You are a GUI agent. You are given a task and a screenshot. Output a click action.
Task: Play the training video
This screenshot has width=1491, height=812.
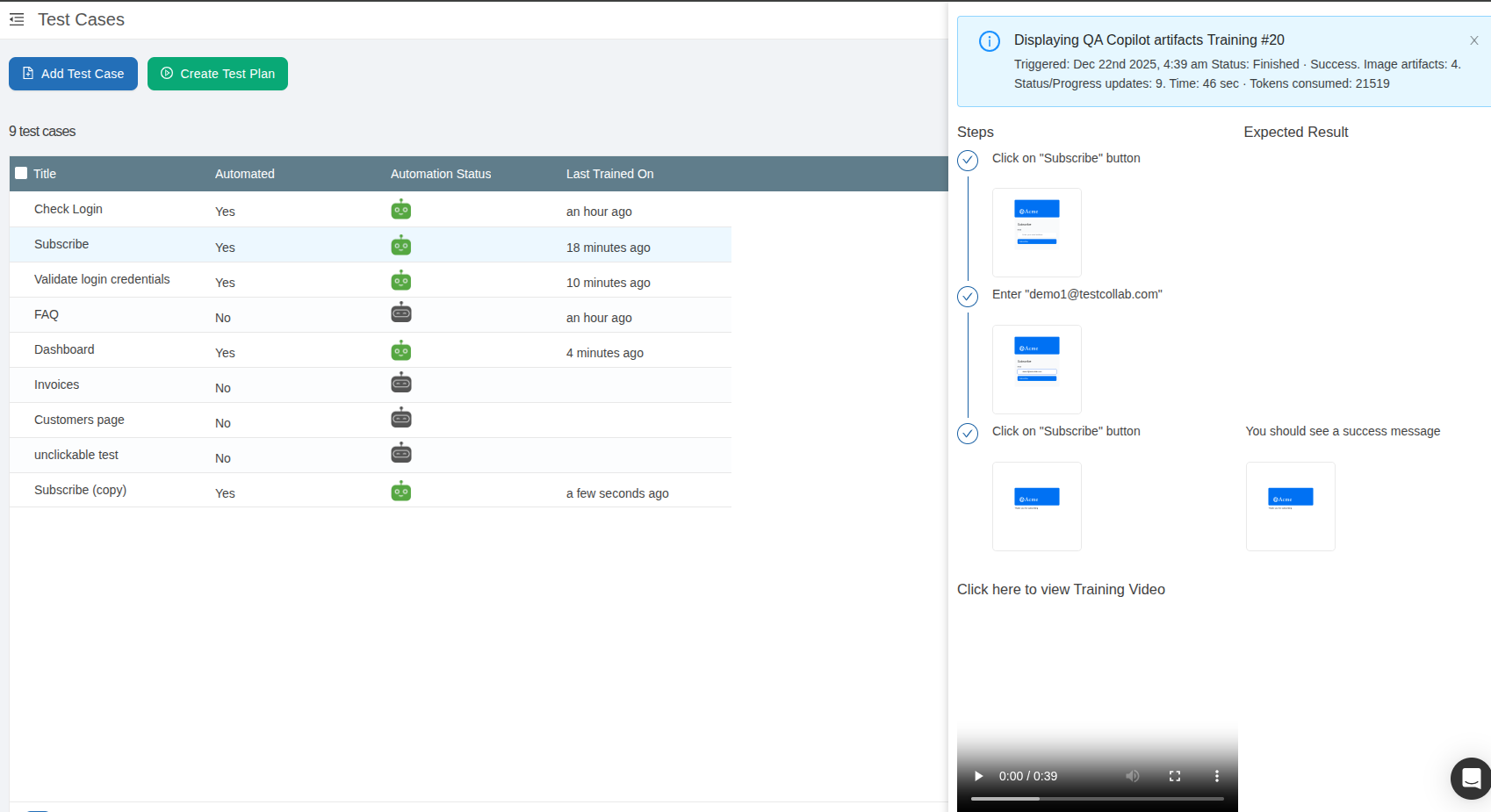point(978,776)
